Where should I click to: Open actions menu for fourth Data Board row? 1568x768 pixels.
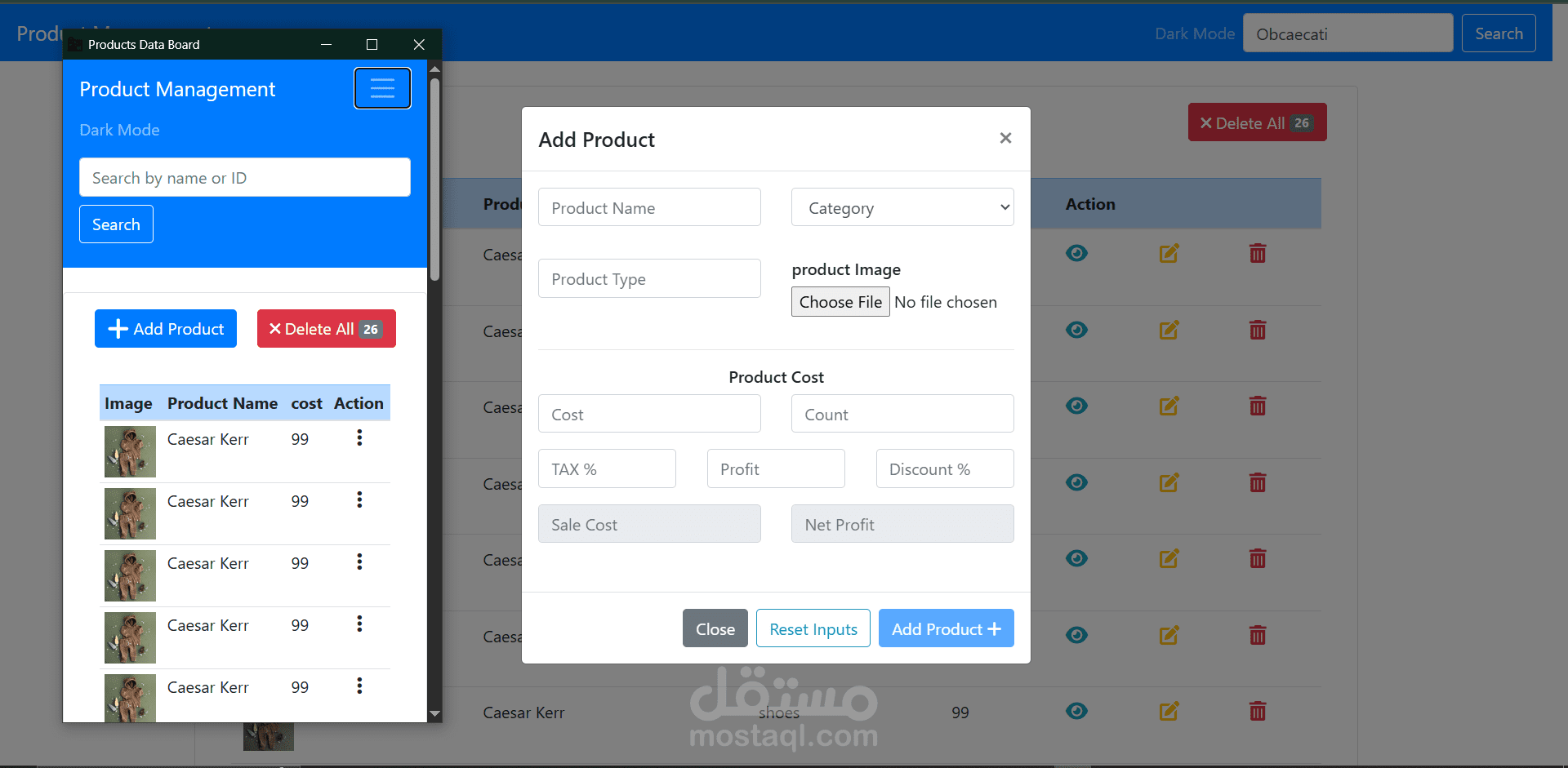coord(359,624)
